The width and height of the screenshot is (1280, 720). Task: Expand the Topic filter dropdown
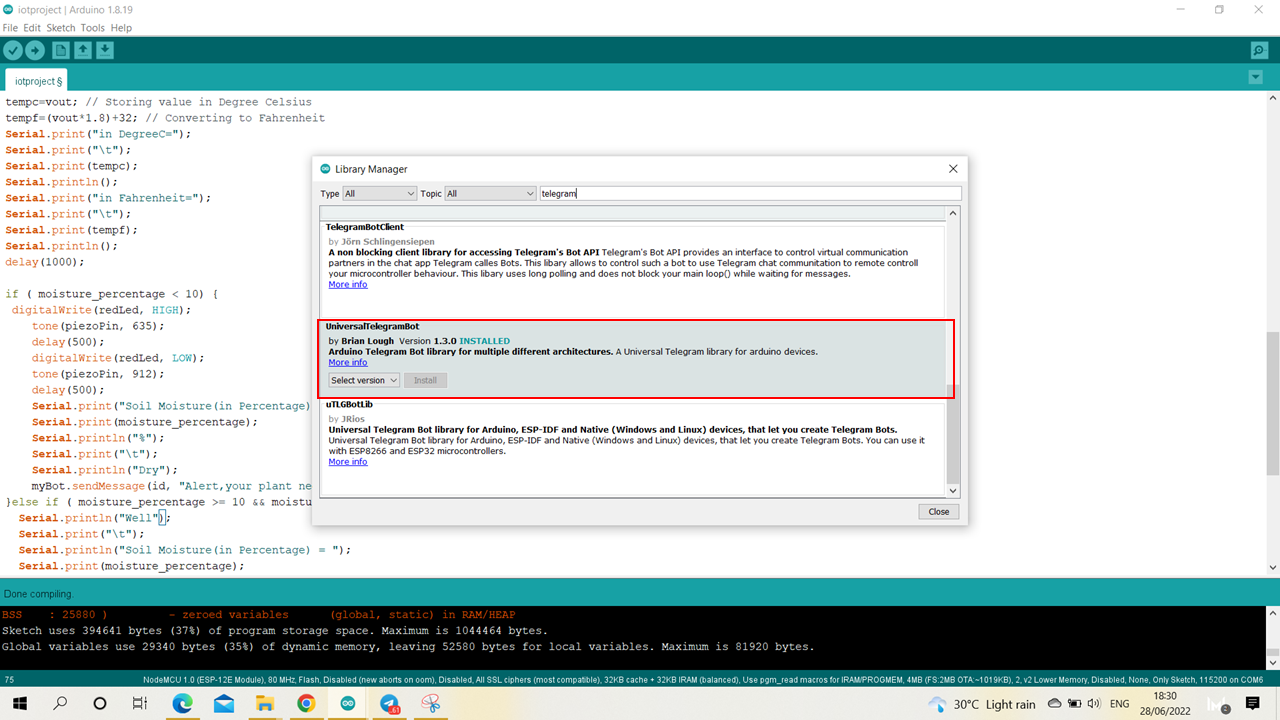(x=490, y=193)
